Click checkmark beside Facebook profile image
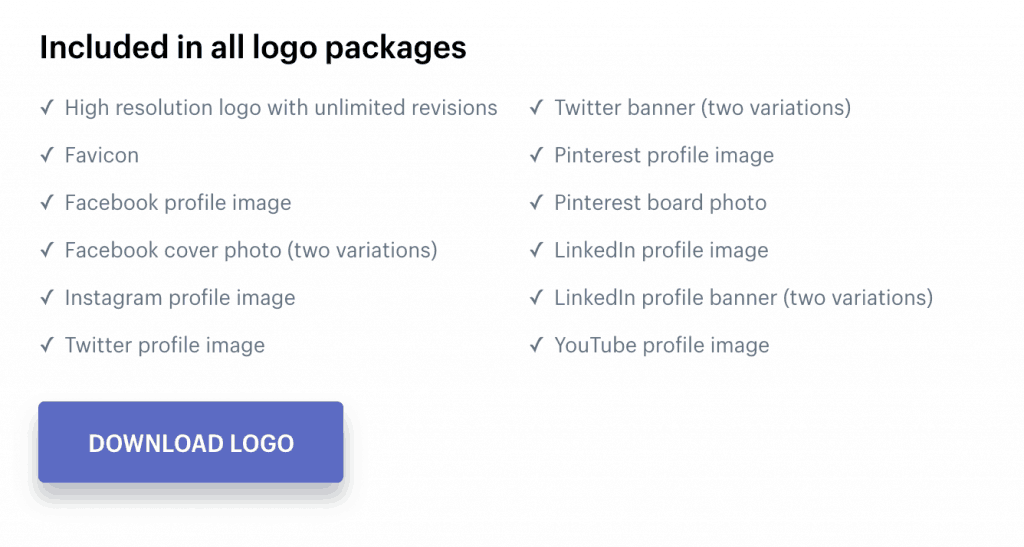The image size is (1024, 547). tap(47, 202)
